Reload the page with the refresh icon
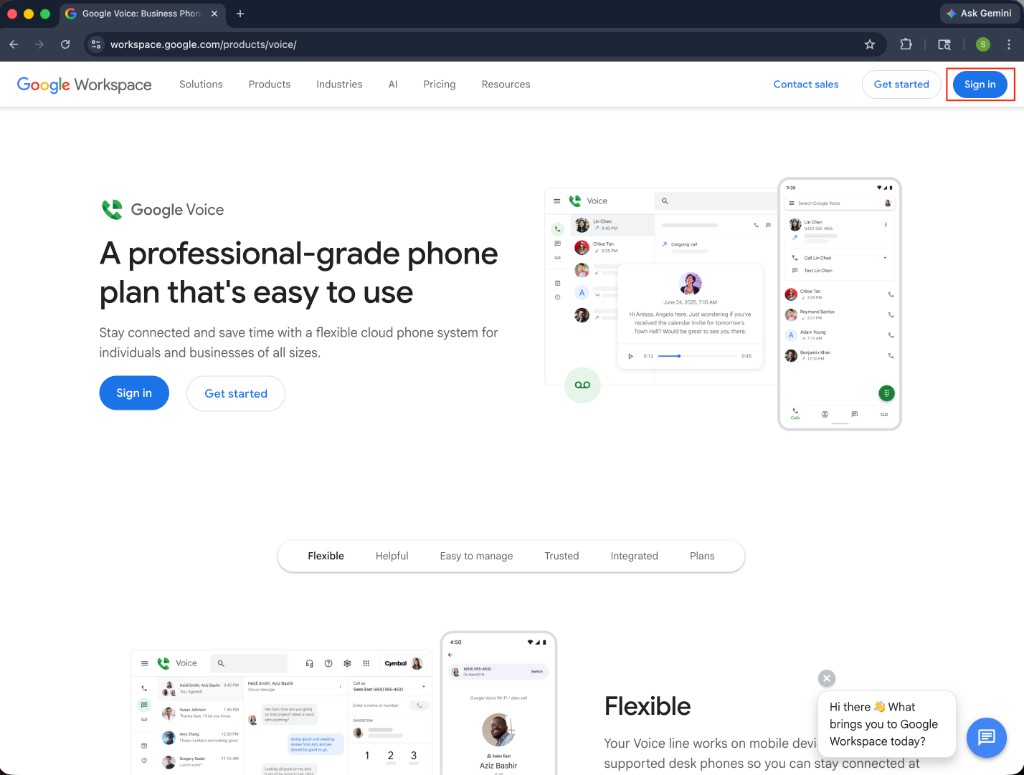This screenshot has width=1024, height=775. [x=64, y=44]
